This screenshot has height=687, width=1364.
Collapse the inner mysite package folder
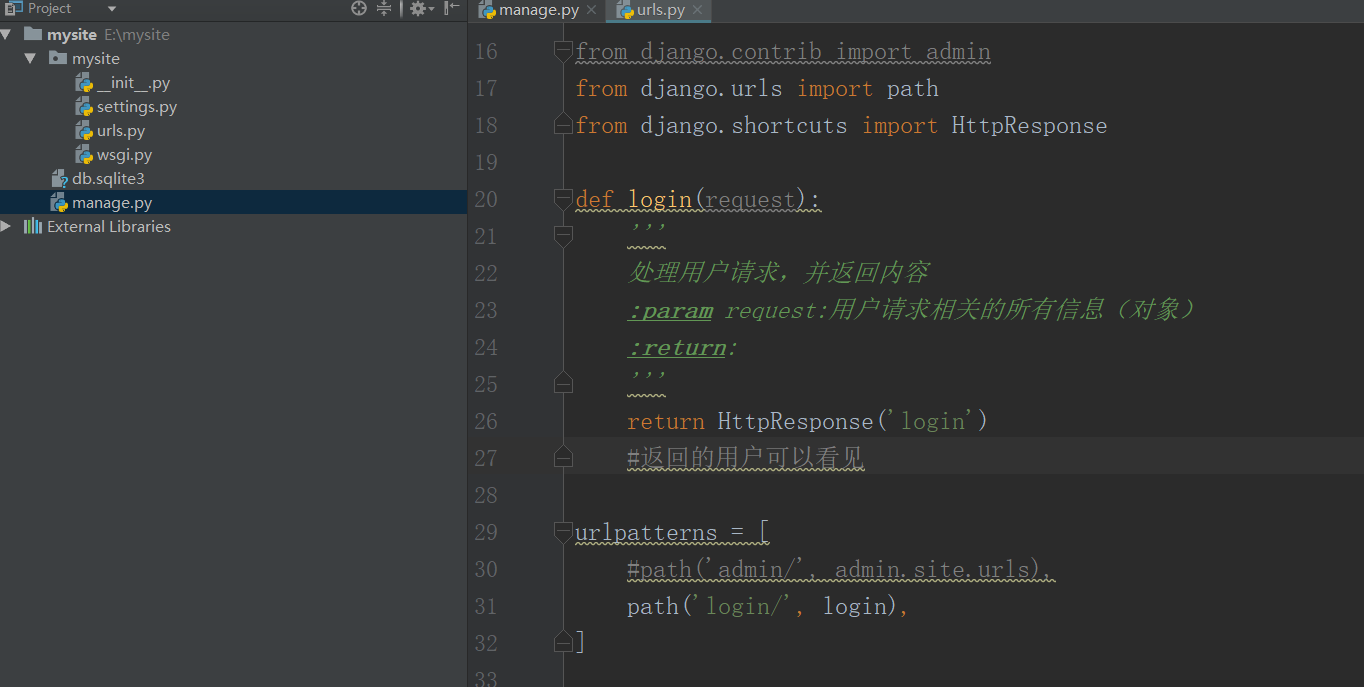pyautogui.click(x=31, y=58)
